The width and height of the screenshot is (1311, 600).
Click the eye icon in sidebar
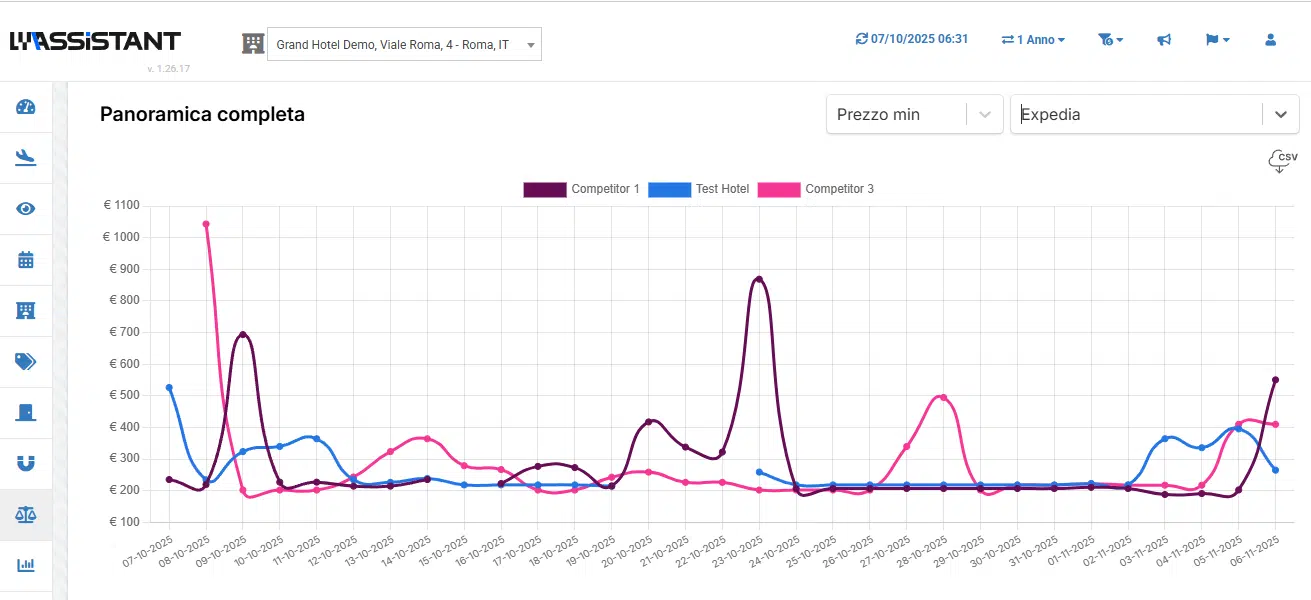point(26,209)
